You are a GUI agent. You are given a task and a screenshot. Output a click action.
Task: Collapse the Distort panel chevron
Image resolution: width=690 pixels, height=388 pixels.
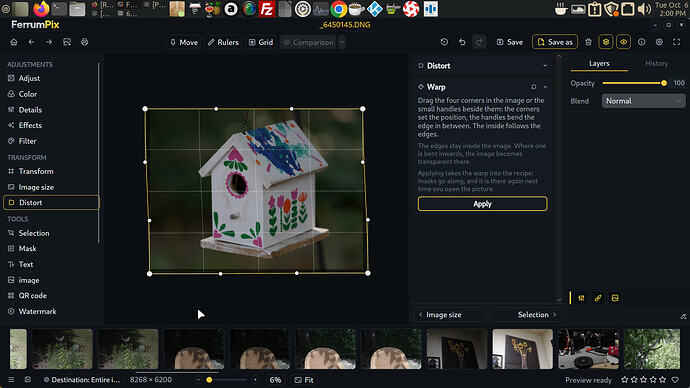point(545,66)
